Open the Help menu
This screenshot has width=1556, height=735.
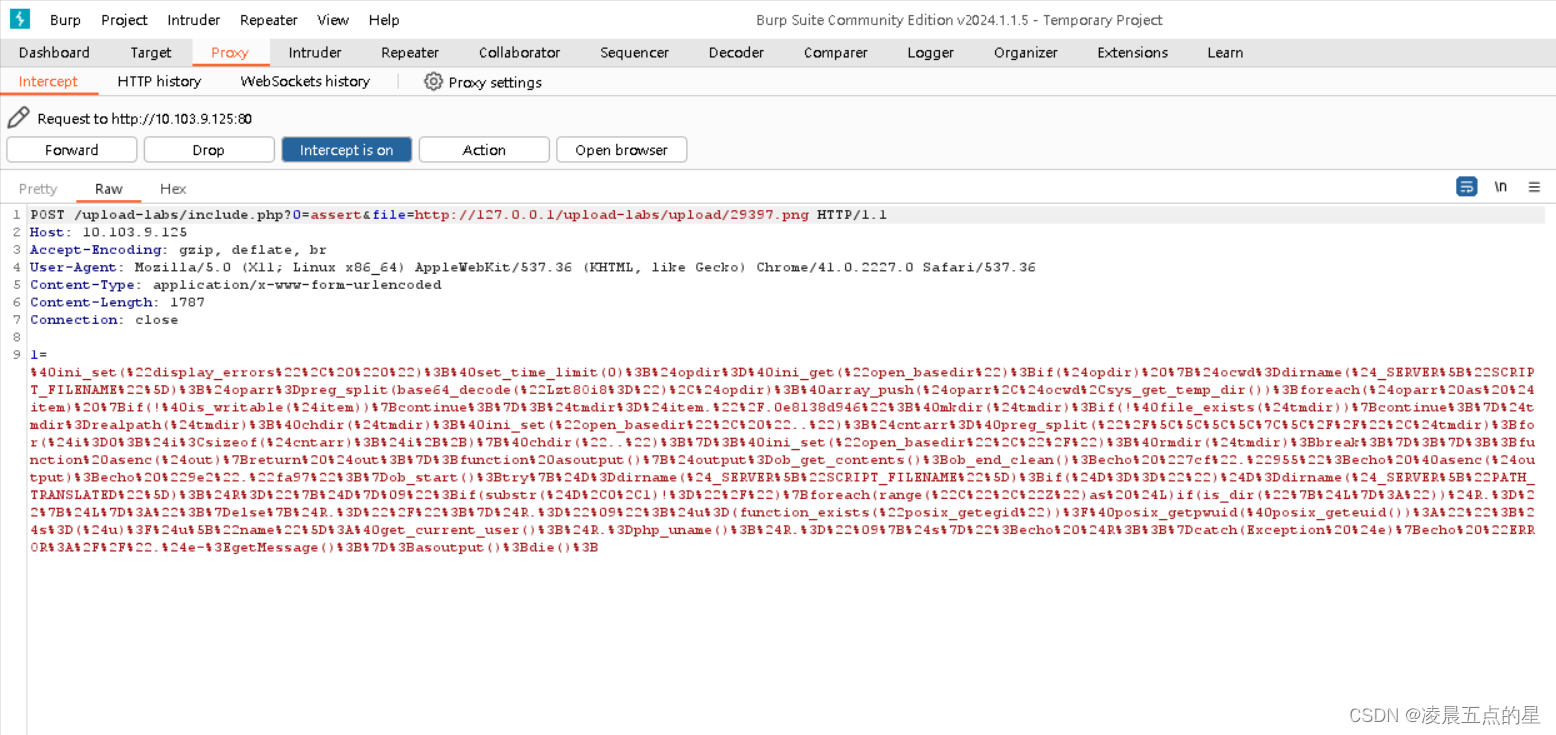pyautogui.click(x=384, y=20)
